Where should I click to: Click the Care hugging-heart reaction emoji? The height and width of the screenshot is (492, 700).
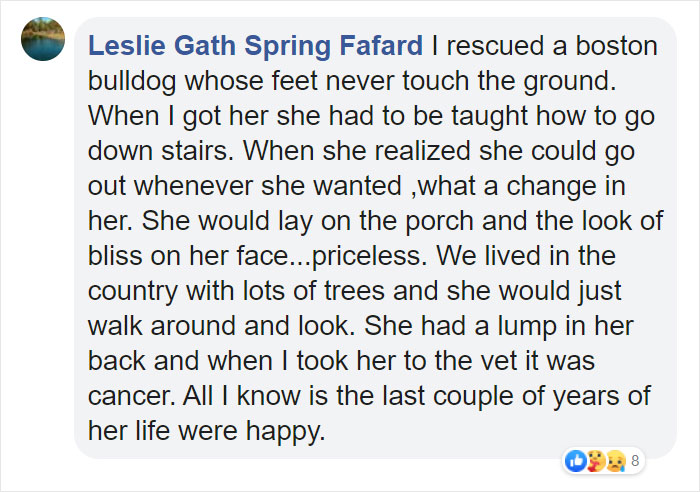[x=596, y=460]
